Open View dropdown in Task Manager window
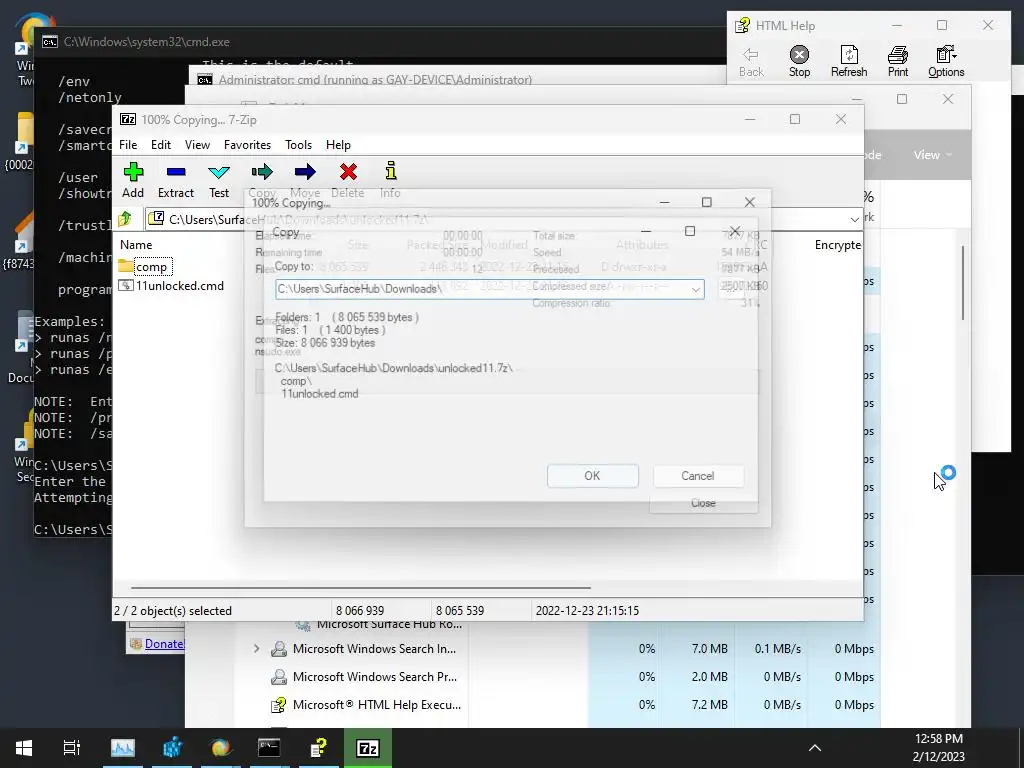 [933, 155]
